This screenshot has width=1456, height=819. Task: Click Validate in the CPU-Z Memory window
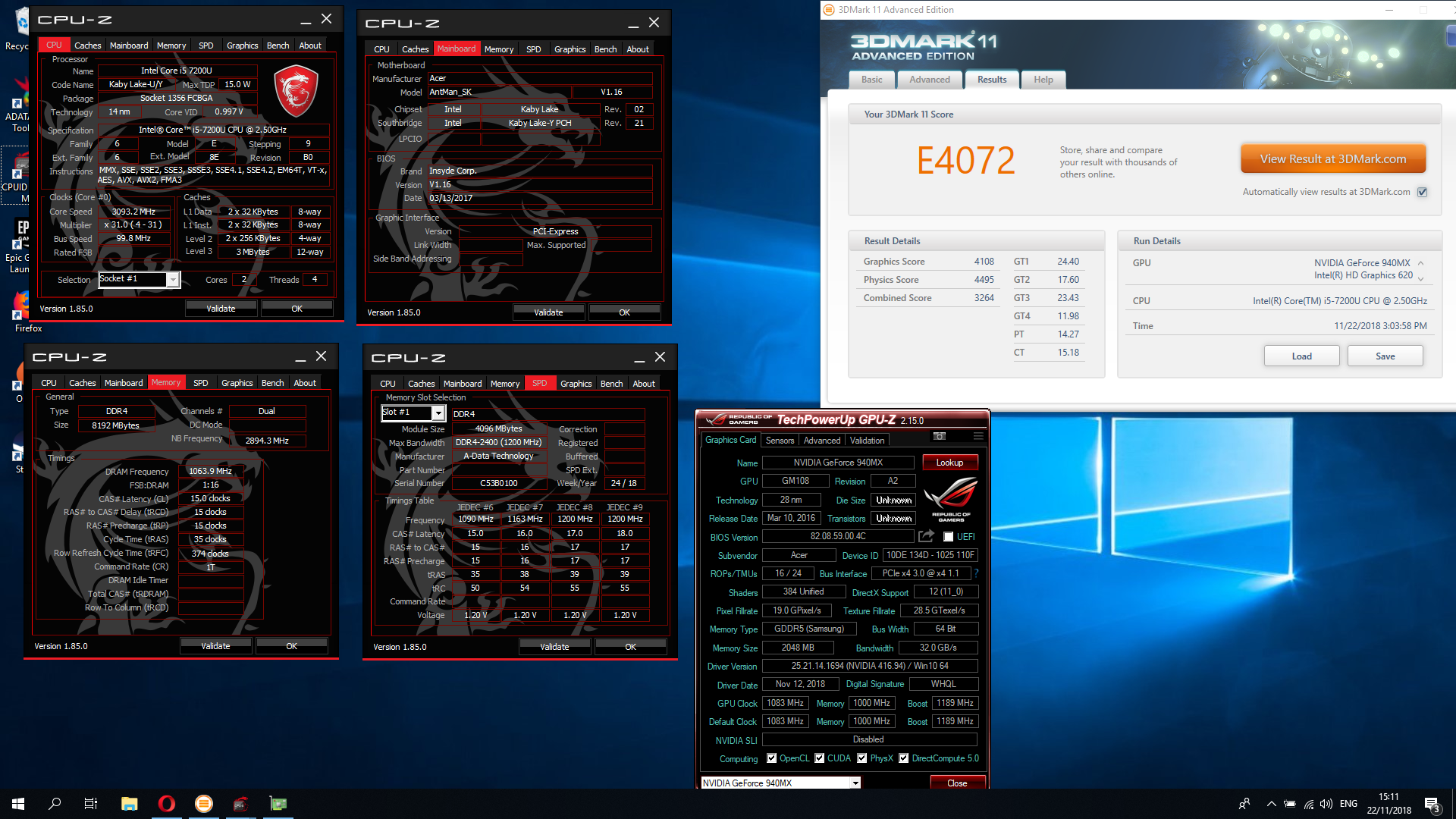(x=215, y=646)
